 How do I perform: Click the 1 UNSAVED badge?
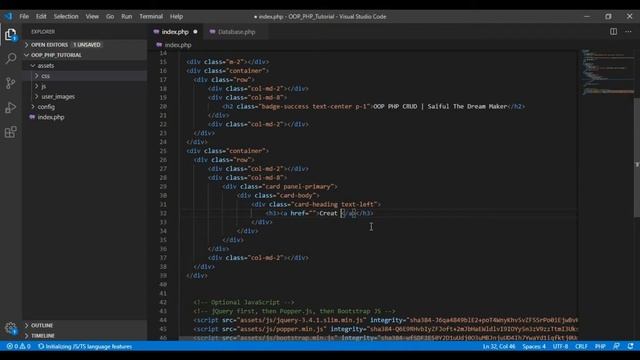point(87,44)
